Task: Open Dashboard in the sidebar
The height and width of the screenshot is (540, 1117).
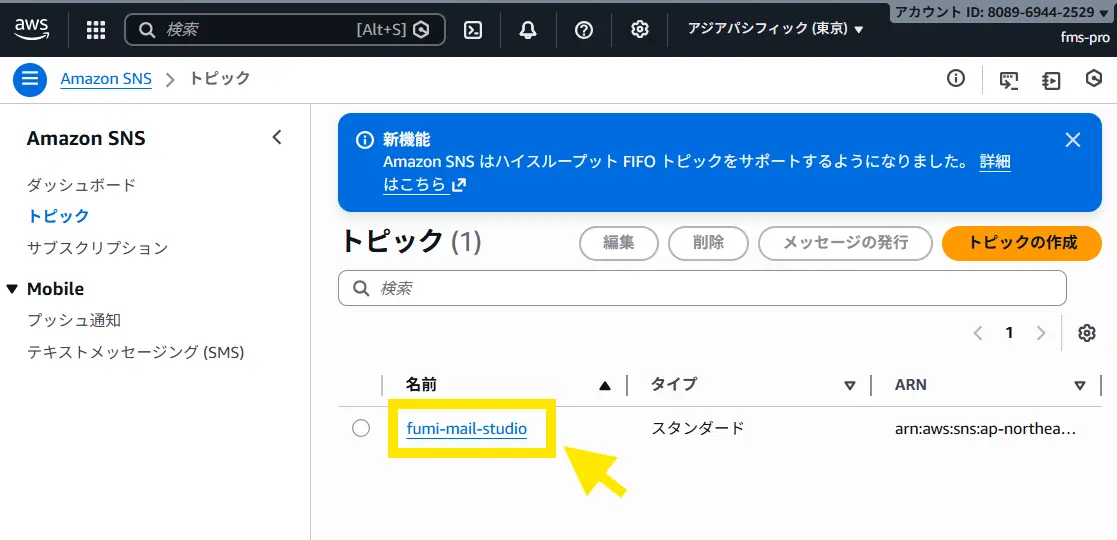Action: tap(81, 185)
